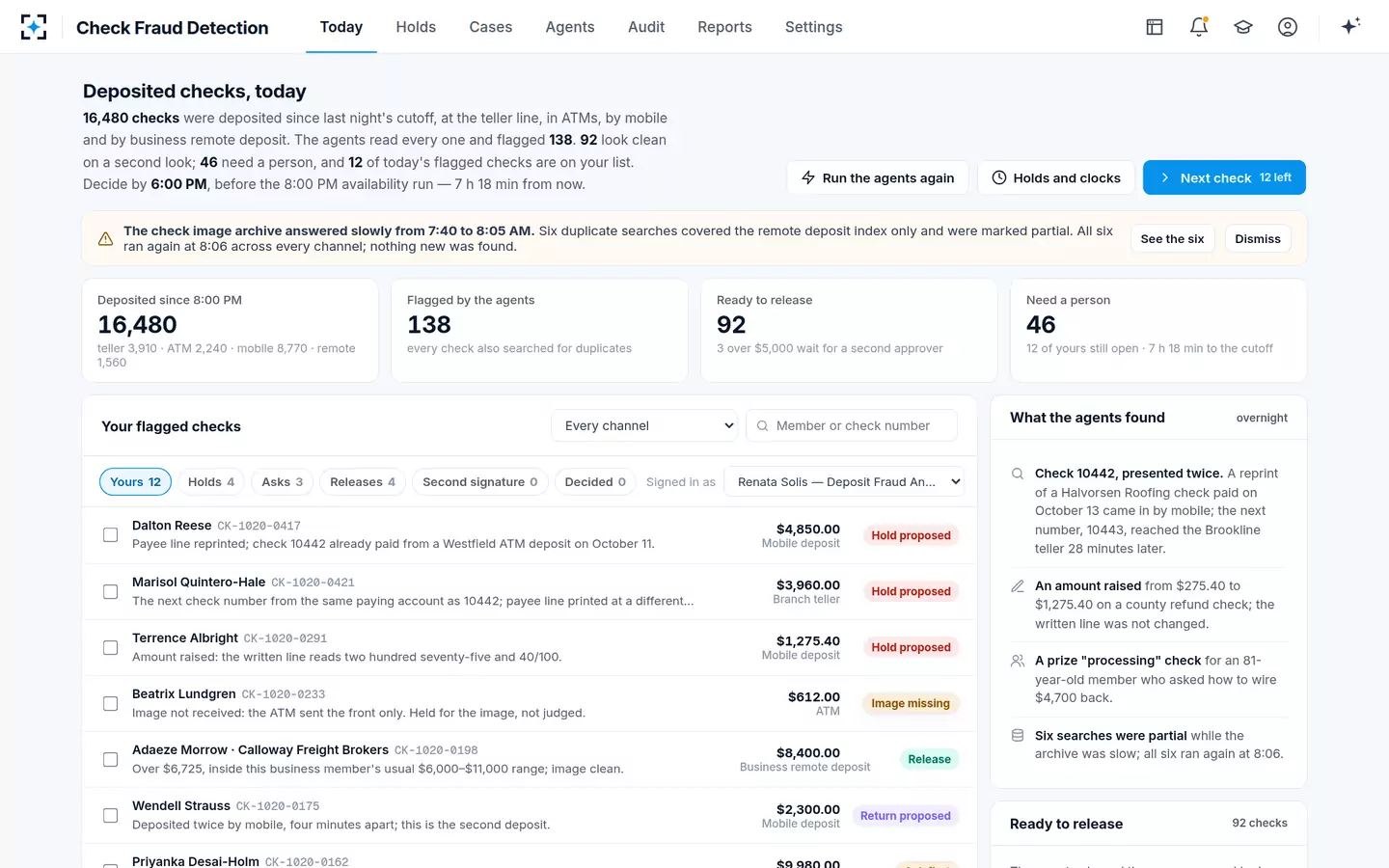Open the Reports tab

tap(724, 27)
